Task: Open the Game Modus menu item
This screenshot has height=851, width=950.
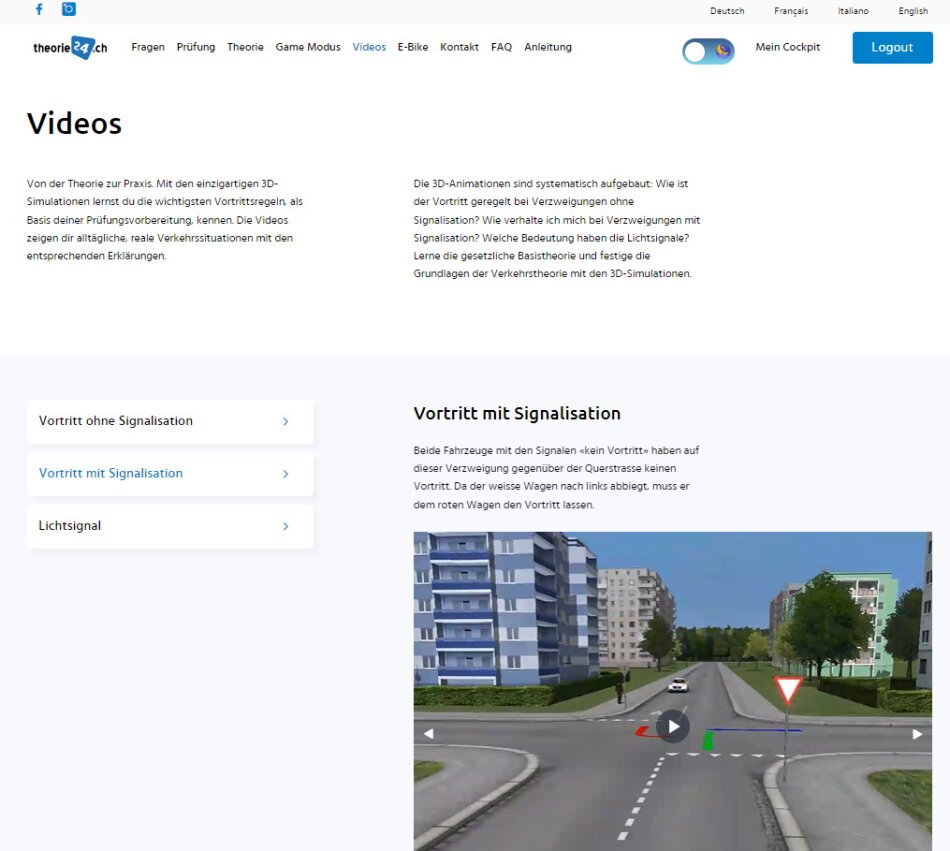Action: point(308,47)
